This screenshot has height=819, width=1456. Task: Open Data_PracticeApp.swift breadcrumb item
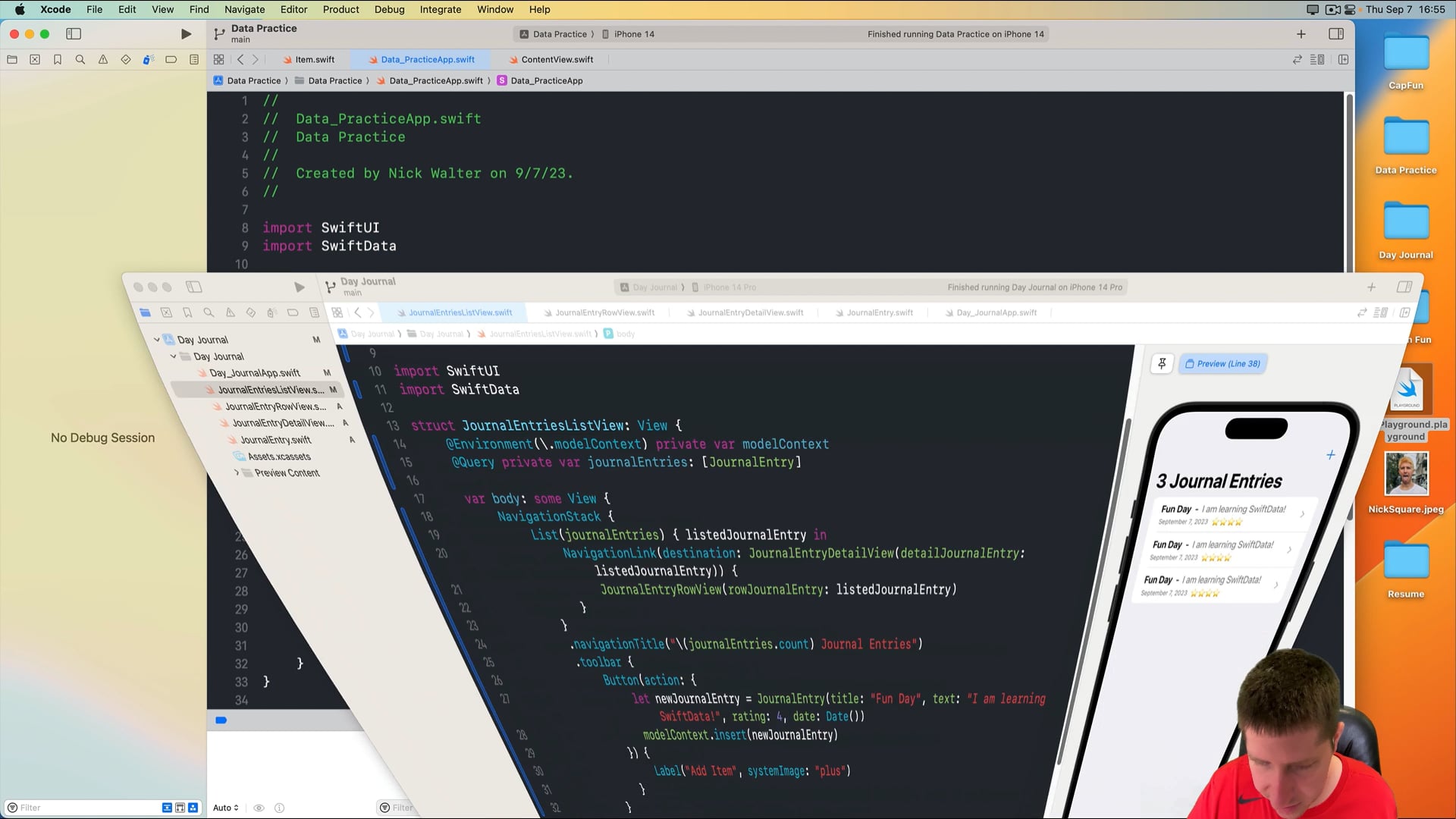[431, 81]
